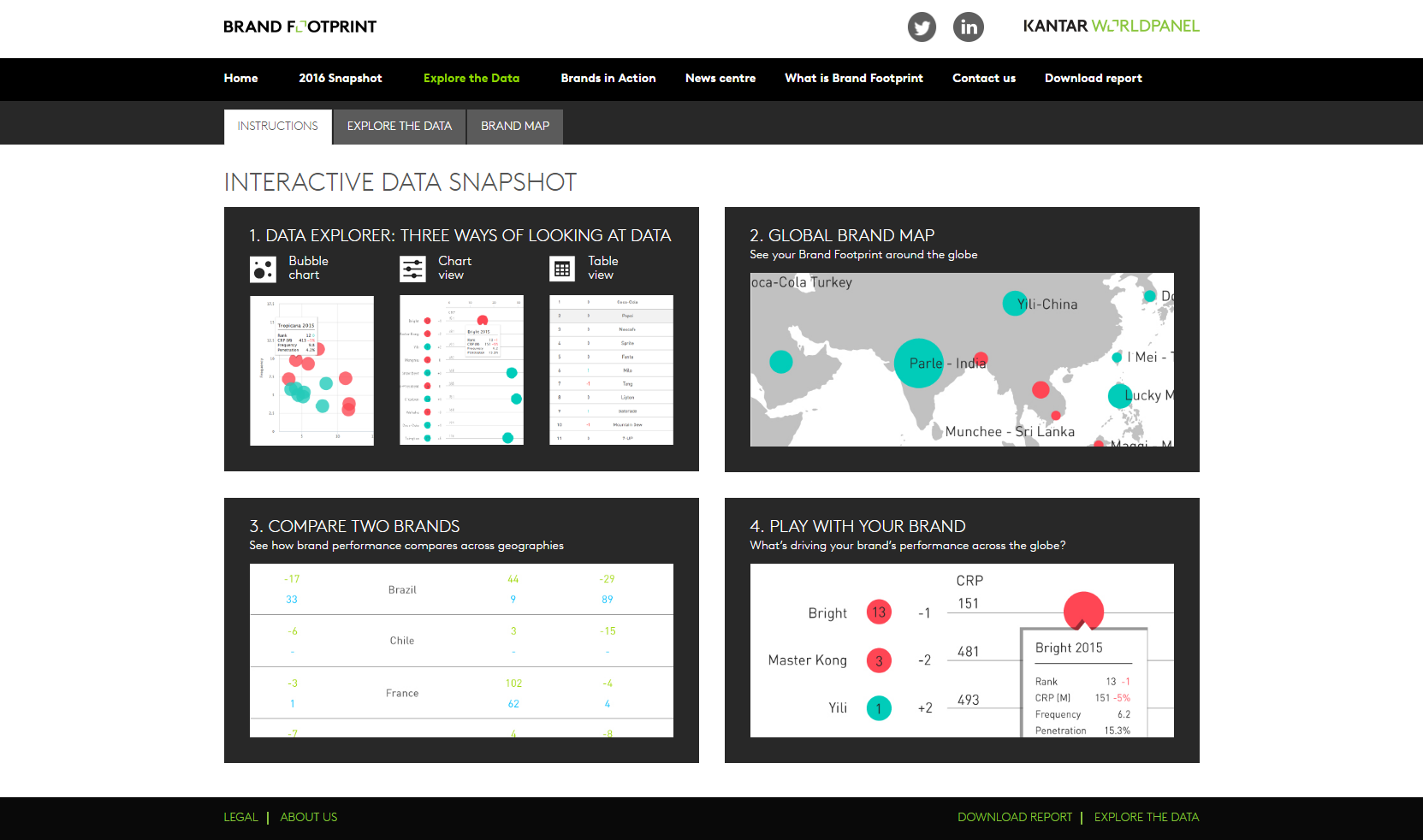This screenshot has height=840, width=1423.
Task: Click the '4. PLAY WITH YOUR BRAND' heading
Action: point(857,526)
